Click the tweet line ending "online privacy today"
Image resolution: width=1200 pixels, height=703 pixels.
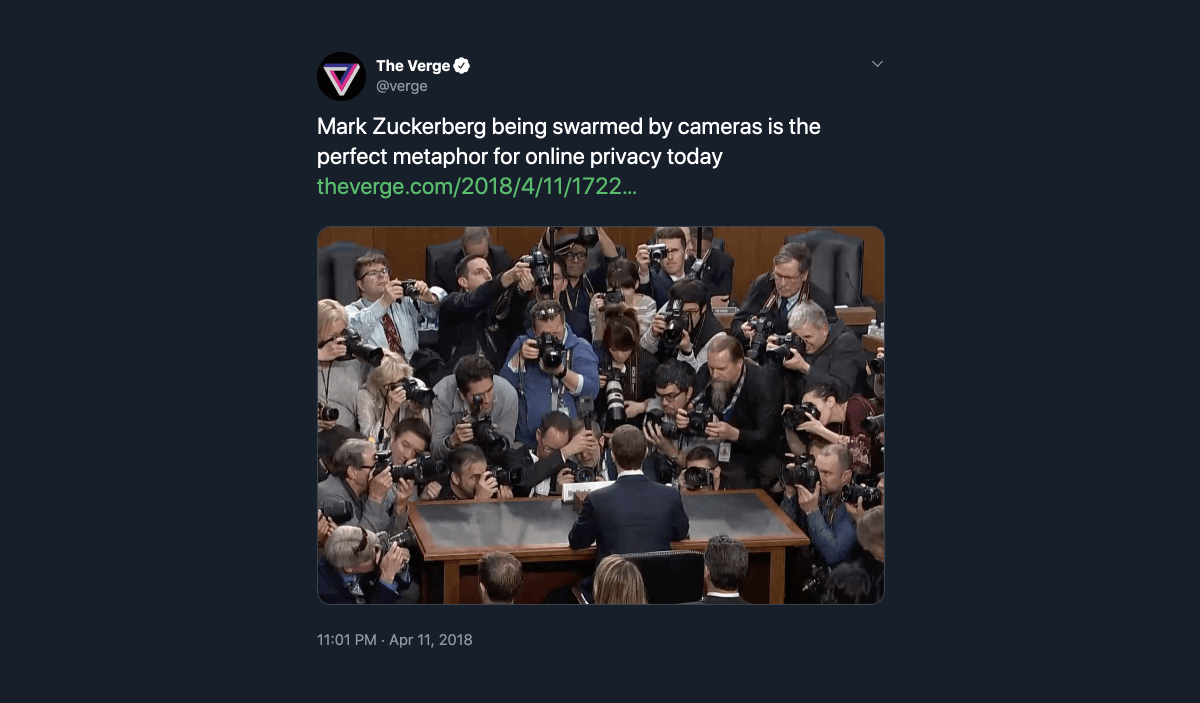pos(519,157)
